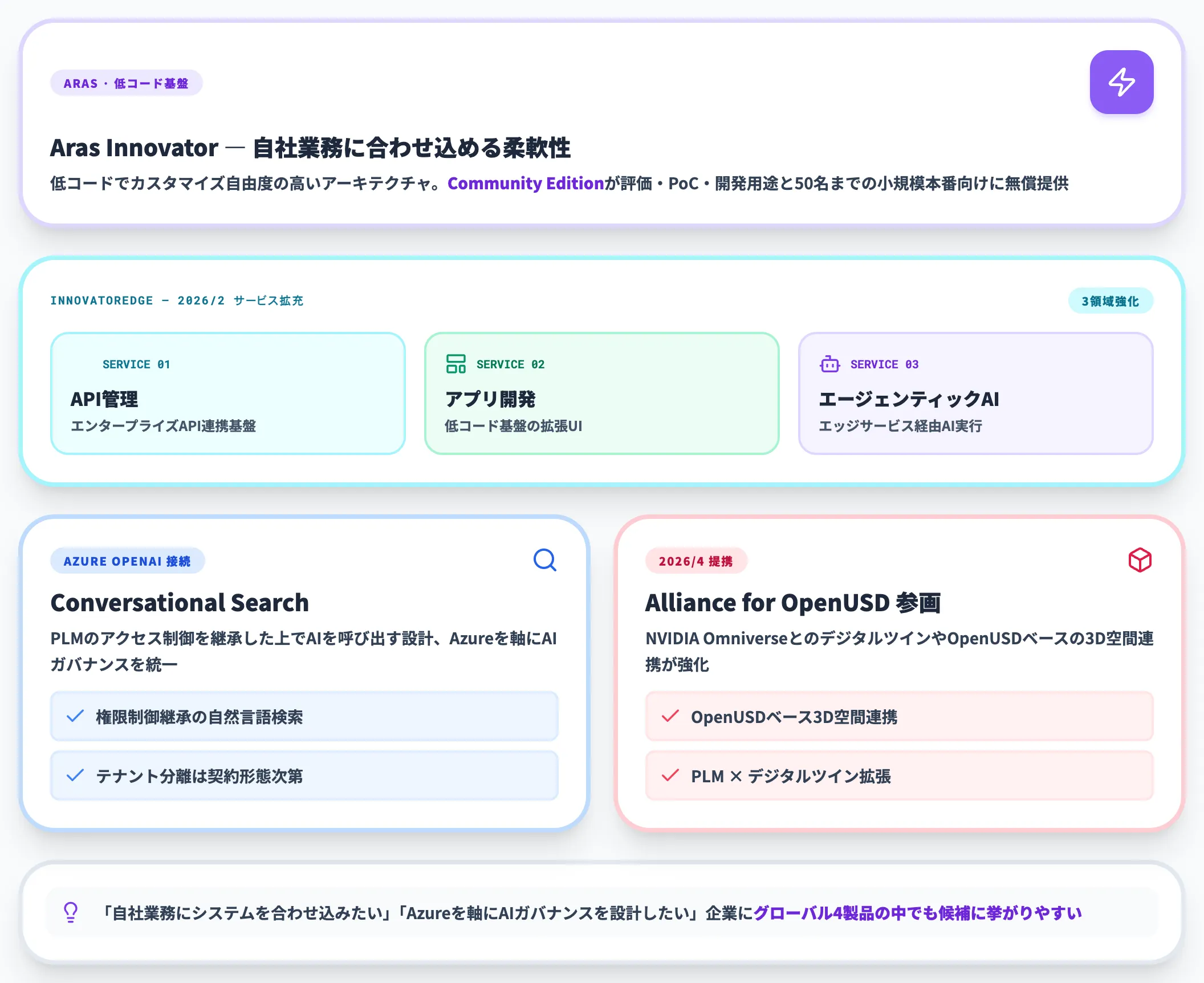Click the API管理 heading
Viewport: 1204px width, 983px height.
click(x=104, y=399)
